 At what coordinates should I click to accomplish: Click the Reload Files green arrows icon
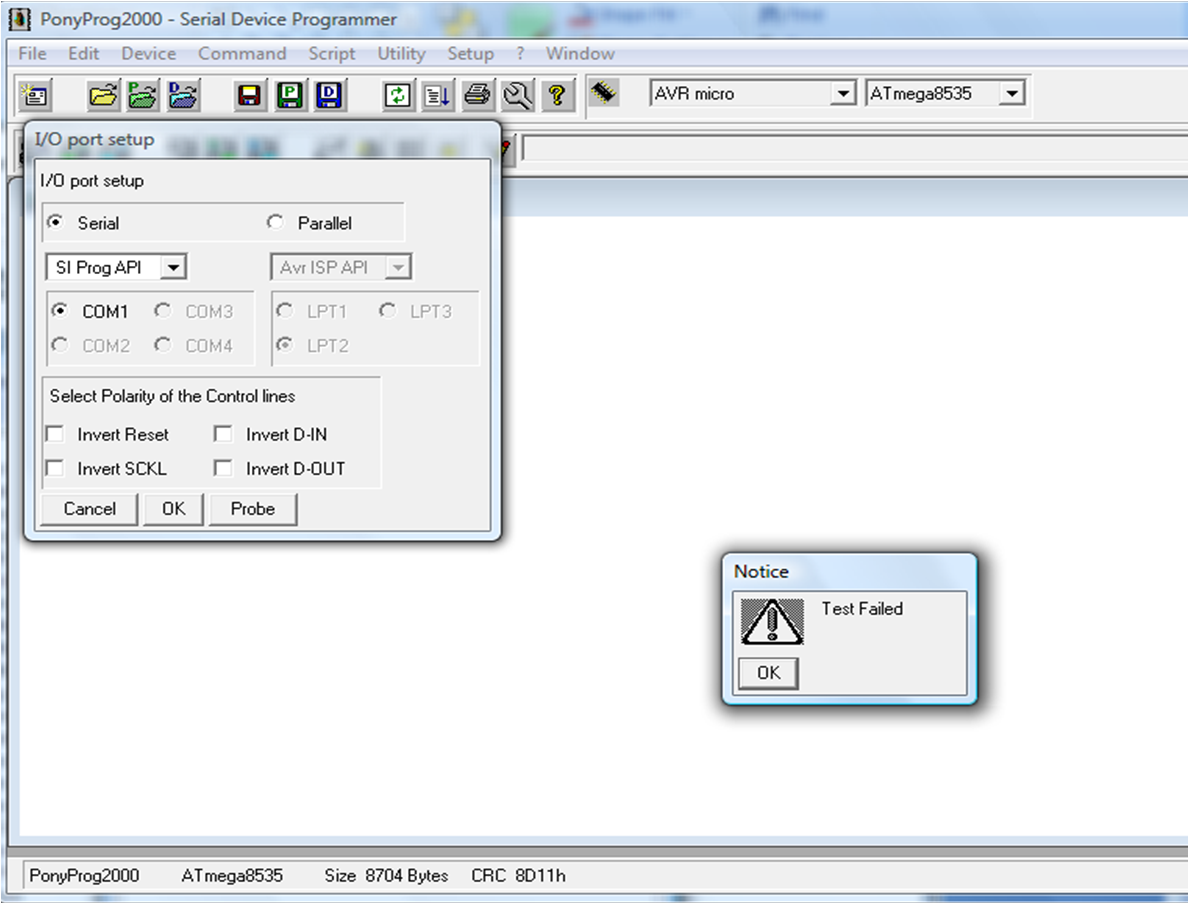[397, 95]
